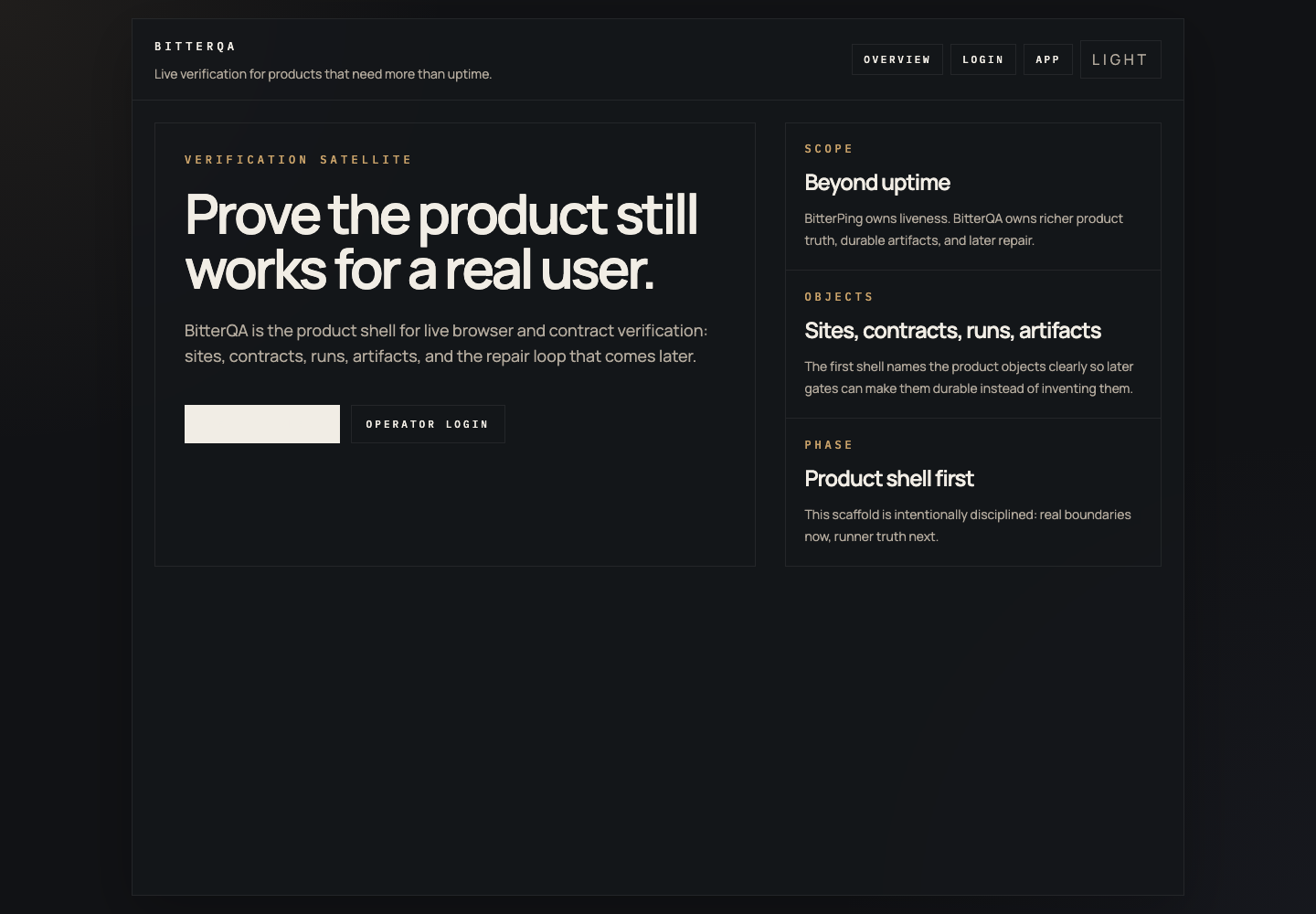Switch the site to the LIGHT theme
The image size is (1316, 914).
(1120, 58)
